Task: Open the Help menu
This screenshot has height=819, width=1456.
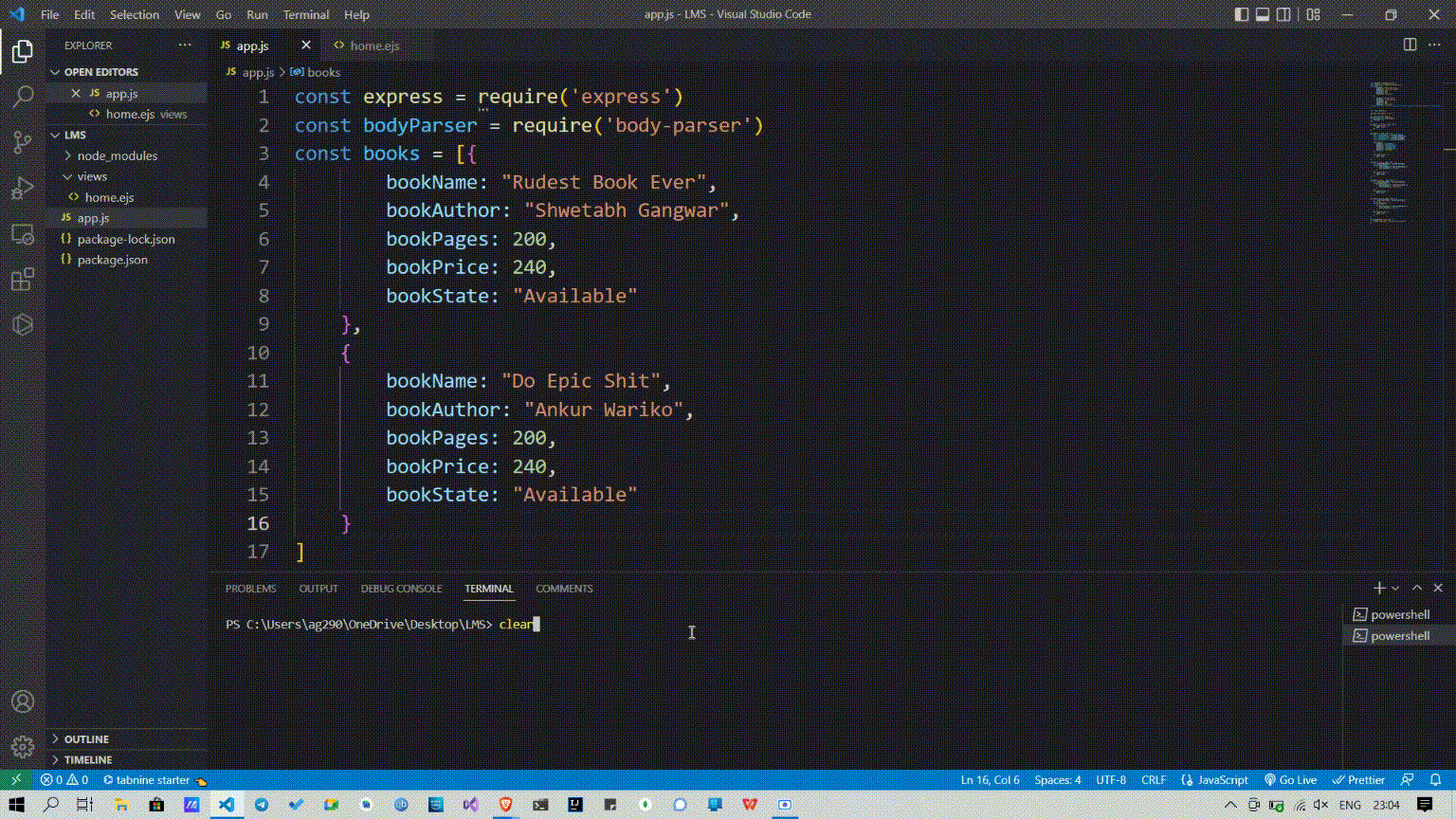Action: point(356,14)
